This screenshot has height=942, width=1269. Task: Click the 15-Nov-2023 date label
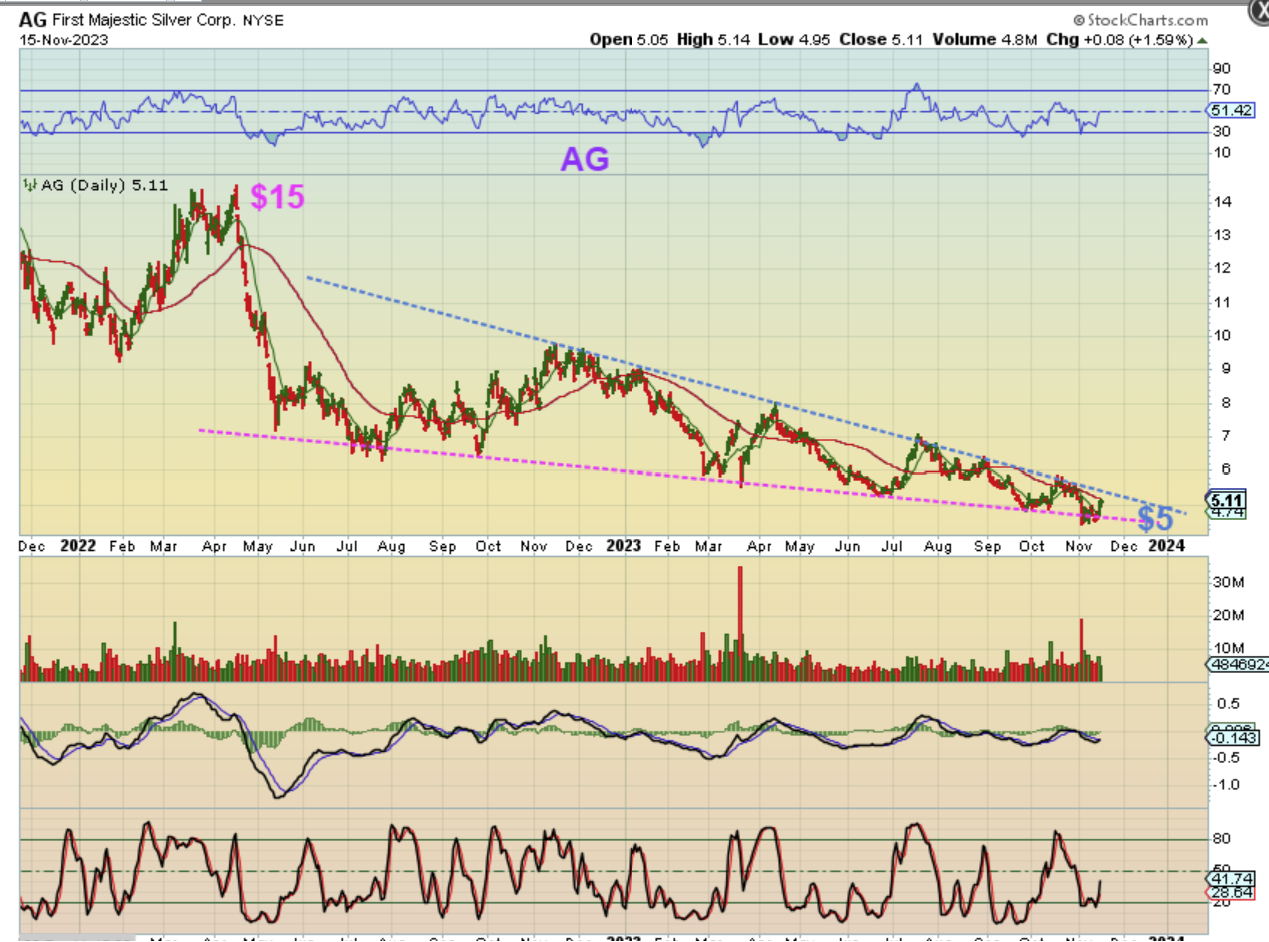(63, 40)
